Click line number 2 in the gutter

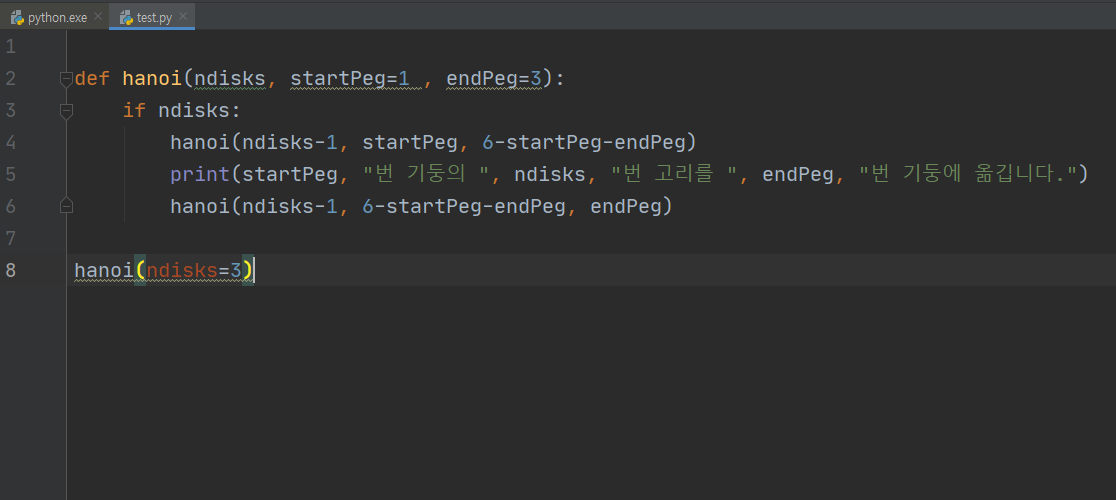pyautogui.click(x=10, y=78)
